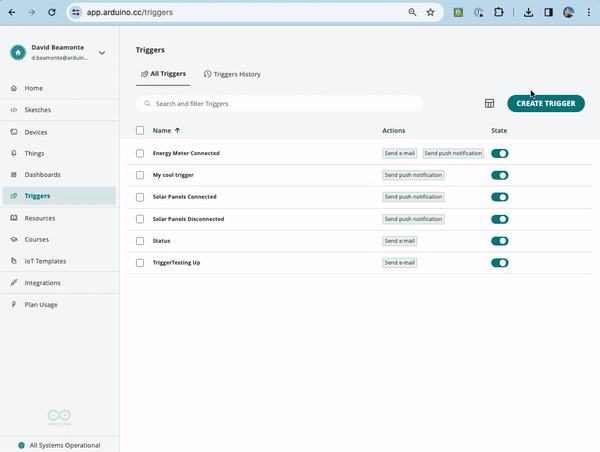Open Things from the sidebar

[x=60, y=153]
